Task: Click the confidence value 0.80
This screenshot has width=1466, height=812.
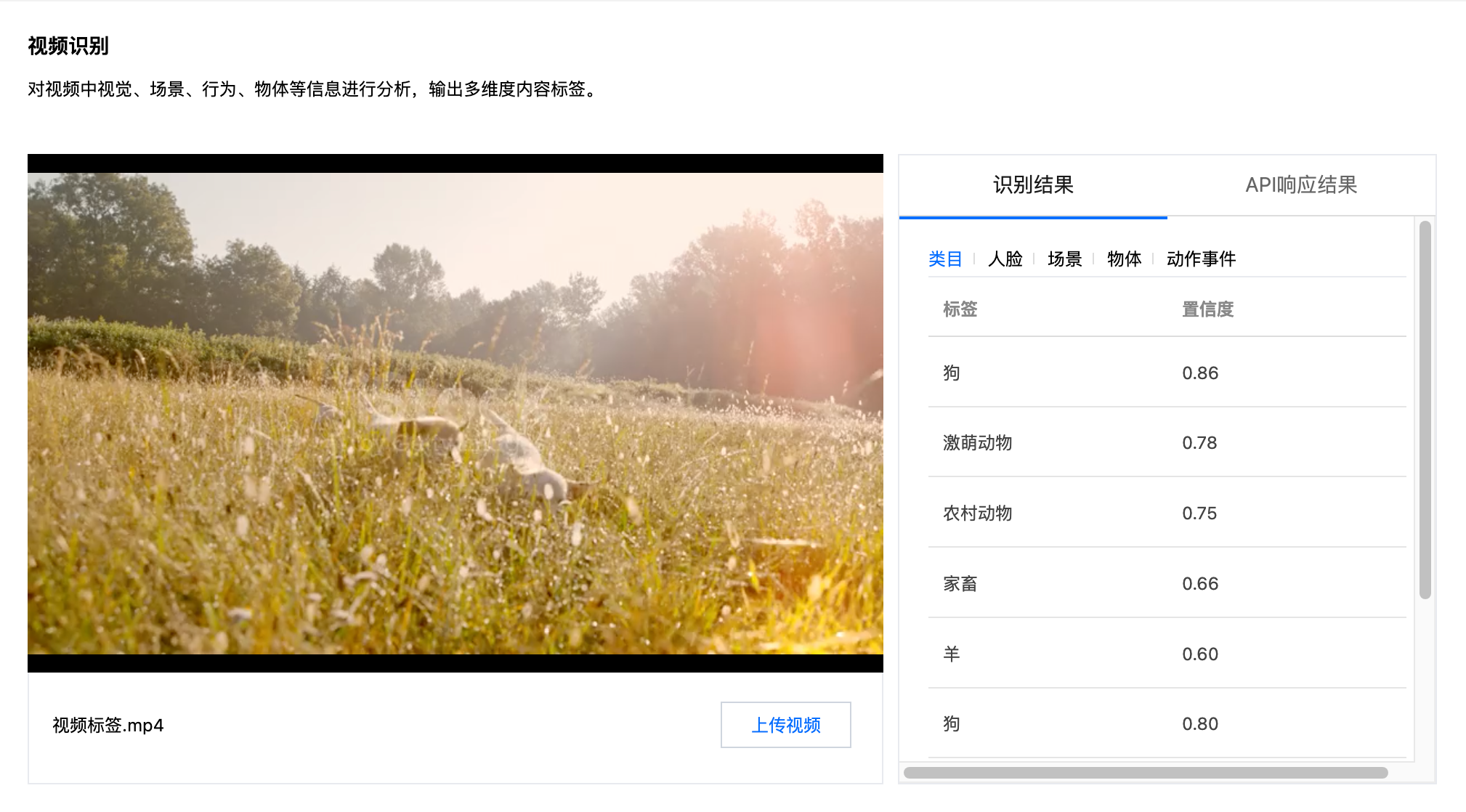Action: pyautogui.click(x=1200, y=724)
